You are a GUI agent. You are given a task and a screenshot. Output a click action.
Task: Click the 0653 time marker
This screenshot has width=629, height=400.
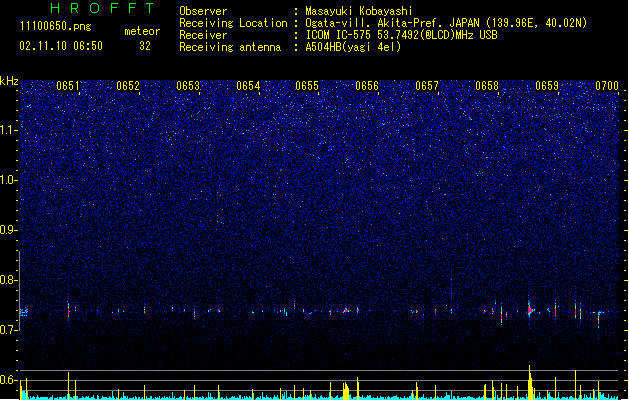click(x=187, y=86)
